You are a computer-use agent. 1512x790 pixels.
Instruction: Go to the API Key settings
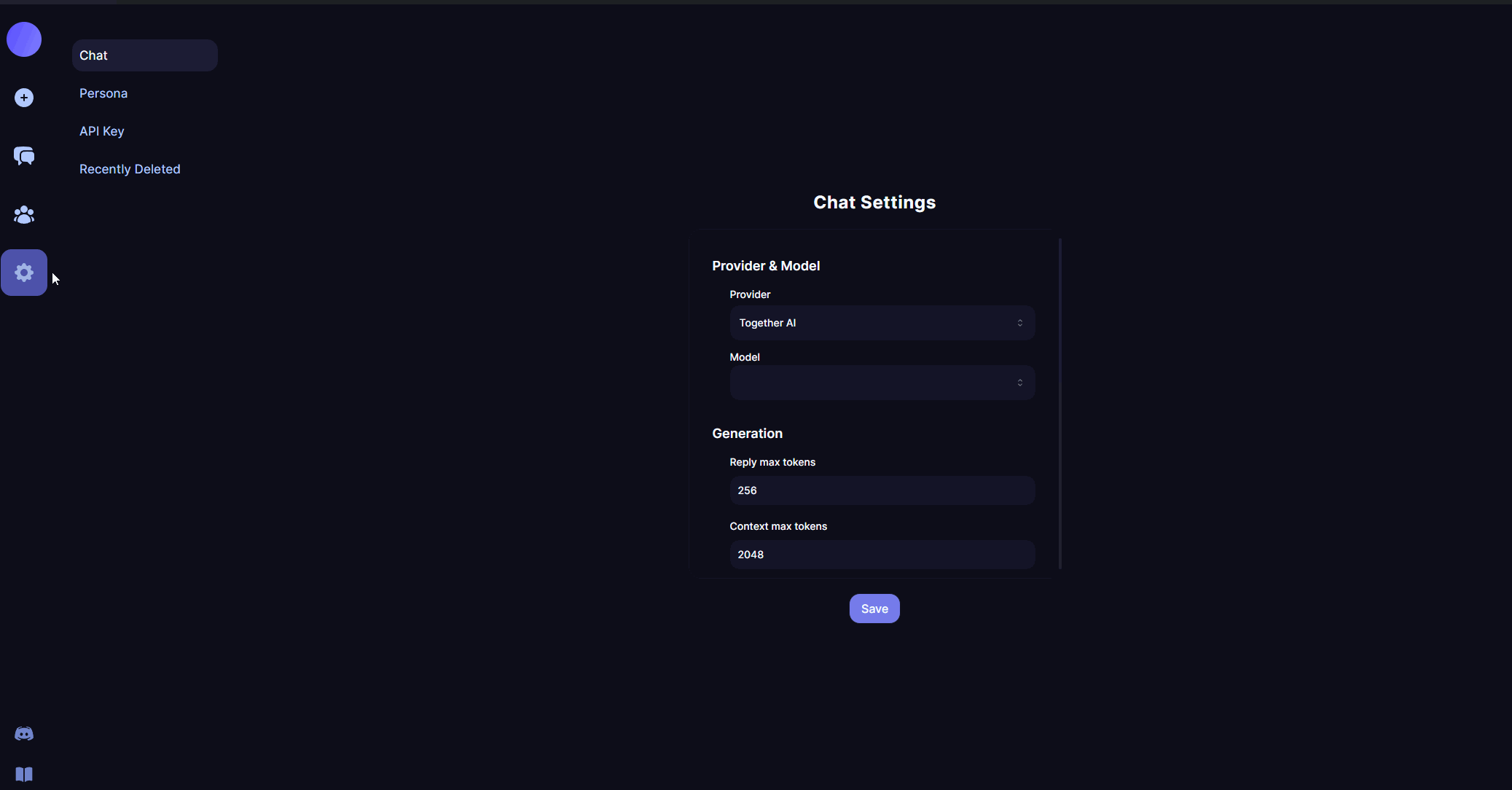(102, 131)
